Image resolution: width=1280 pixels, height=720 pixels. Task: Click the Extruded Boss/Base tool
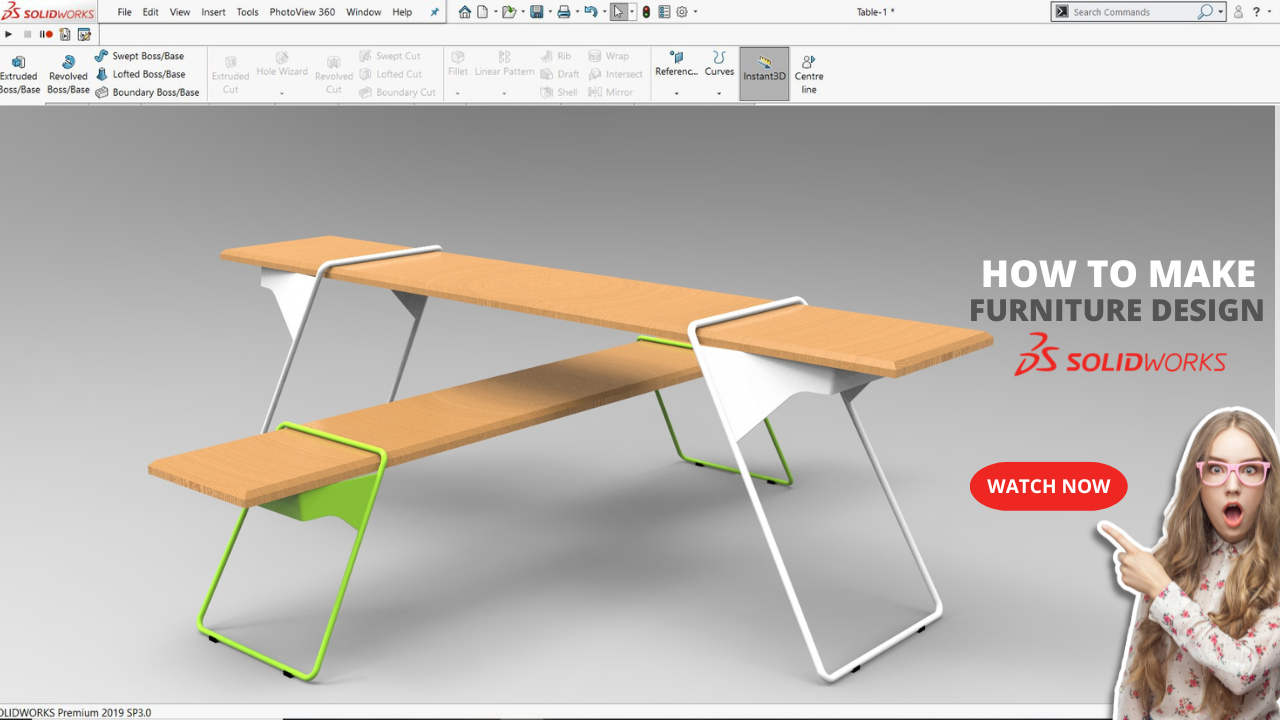coord(19,75)
